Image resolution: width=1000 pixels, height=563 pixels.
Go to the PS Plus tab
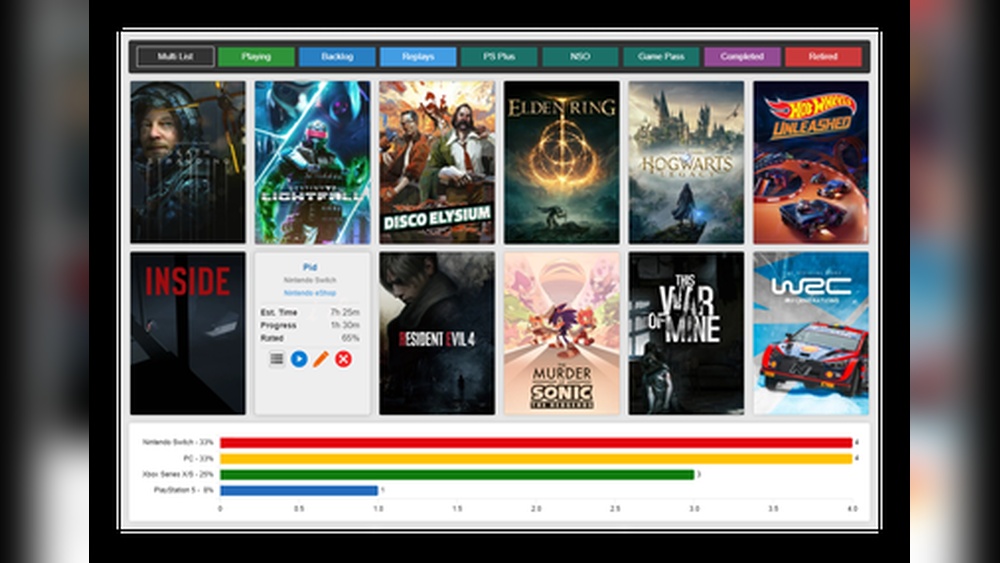(x=499, y=57)
